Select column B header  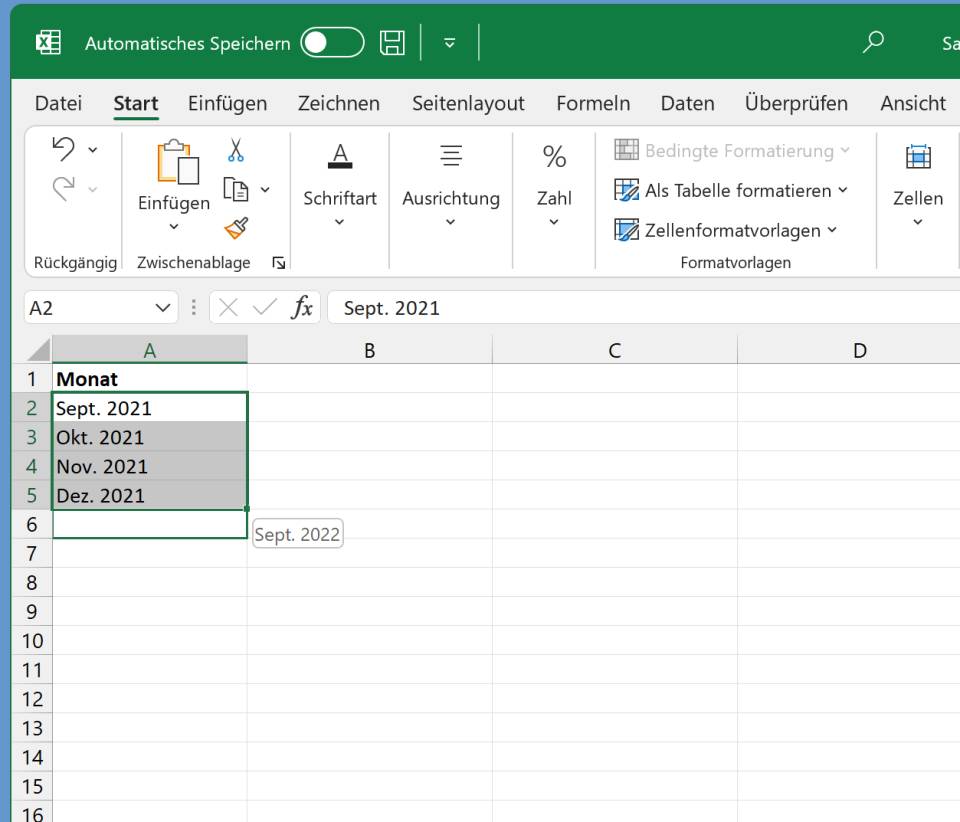369,350
